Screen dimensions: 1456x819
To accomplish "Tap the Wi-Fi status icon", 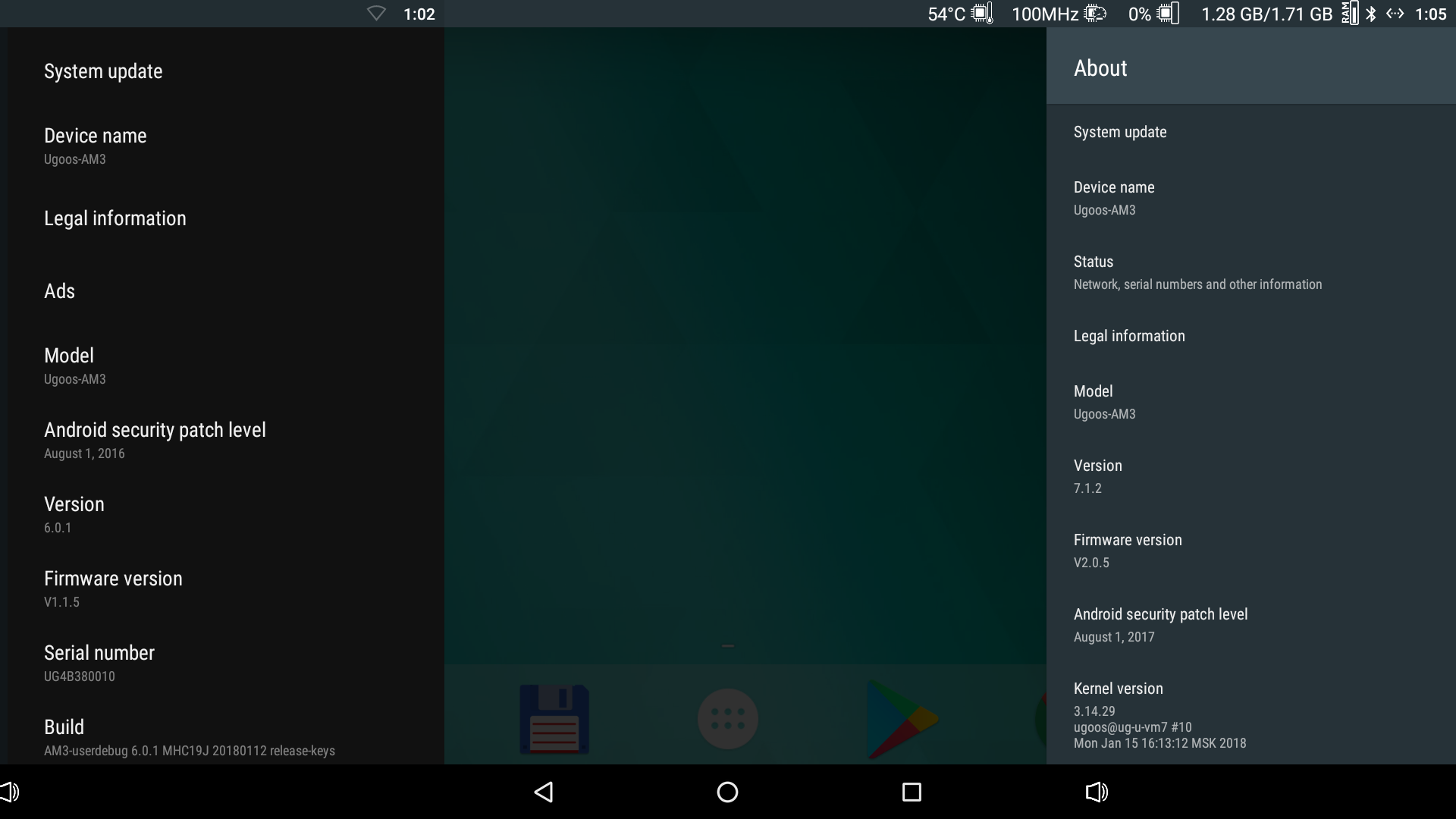I will point(376,14).
